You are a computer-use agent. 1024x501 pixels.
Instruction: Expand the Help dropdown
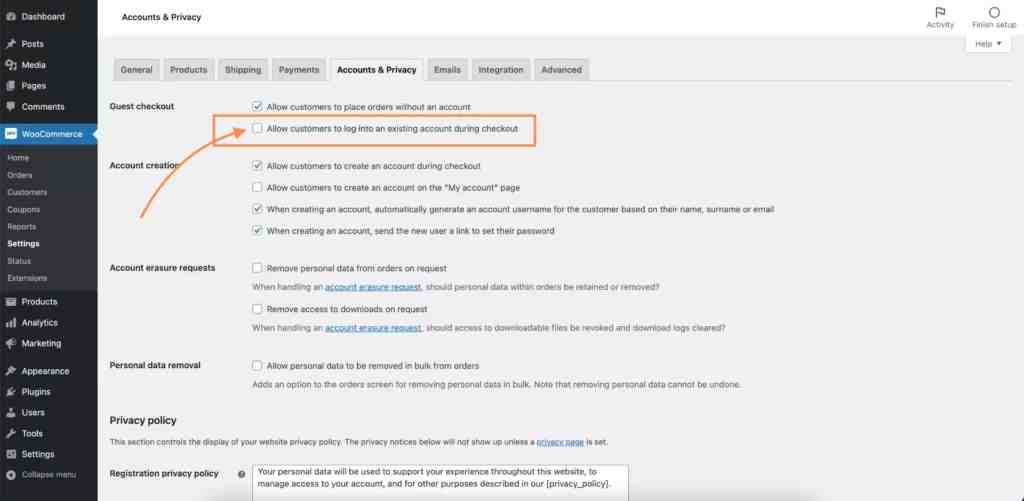pyautogui.click(x=988, y=44)
